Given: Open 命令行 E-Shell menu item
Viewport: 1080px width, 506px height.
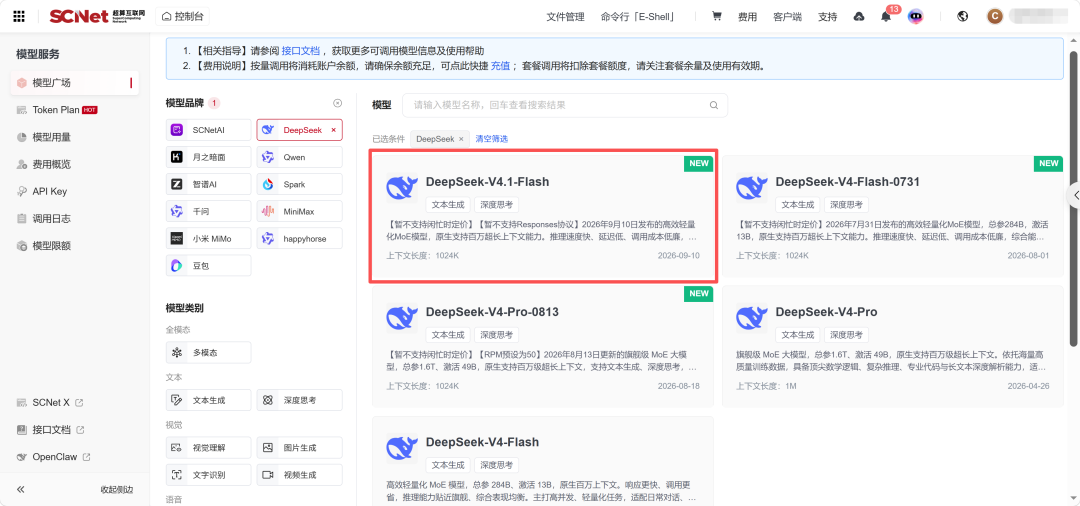Looking at the screenshot, I should pos(638,17).
